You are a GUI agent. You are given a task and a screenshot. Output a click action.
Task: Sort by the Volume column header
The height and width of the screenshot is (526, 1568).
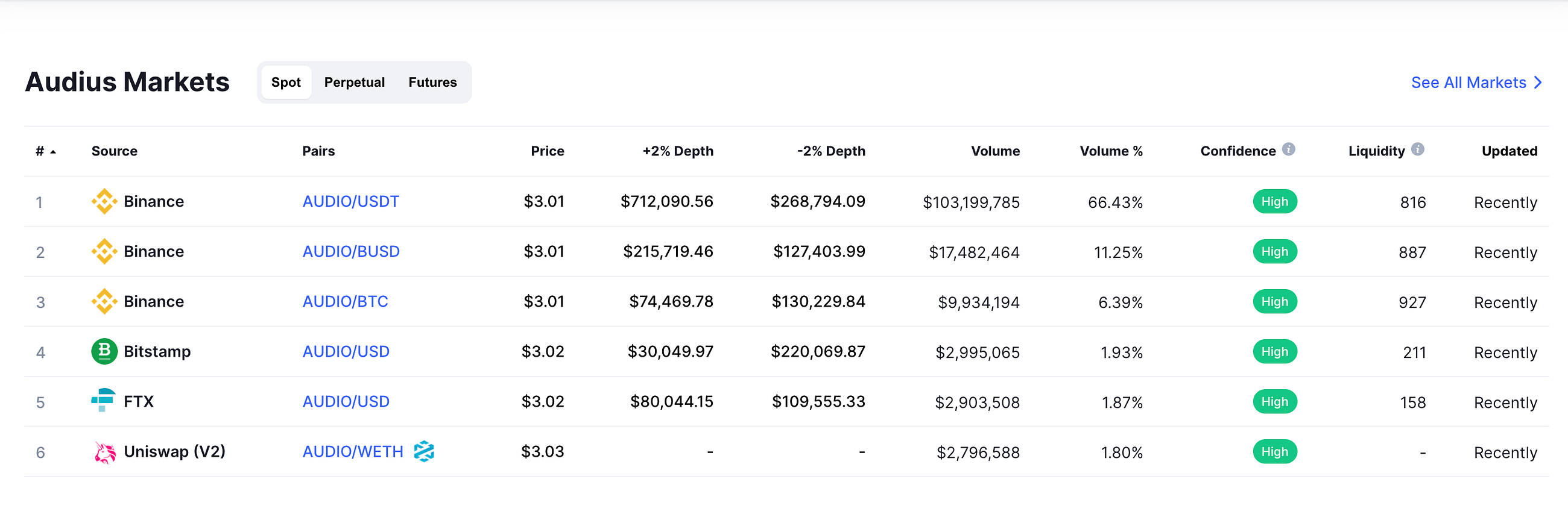pyautogui.click(x=995, y=151)
